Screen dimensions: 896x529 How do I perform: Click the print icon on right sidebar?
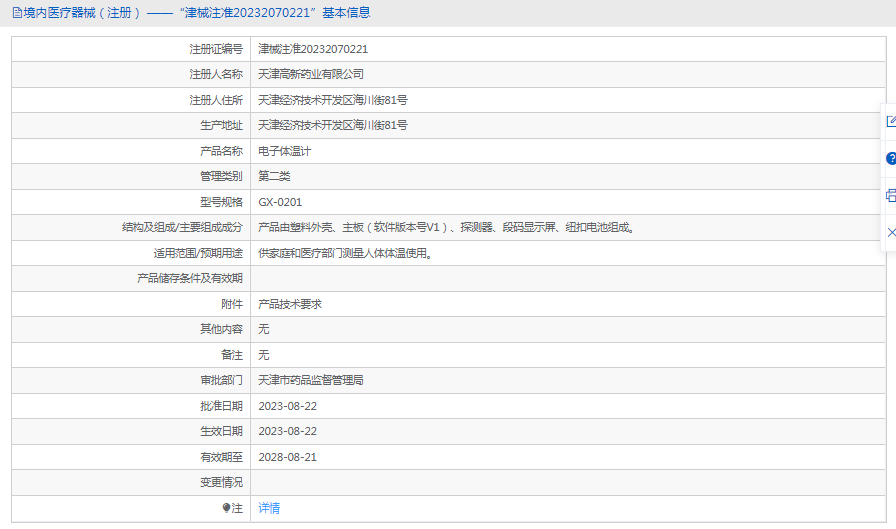coord(891,195)
